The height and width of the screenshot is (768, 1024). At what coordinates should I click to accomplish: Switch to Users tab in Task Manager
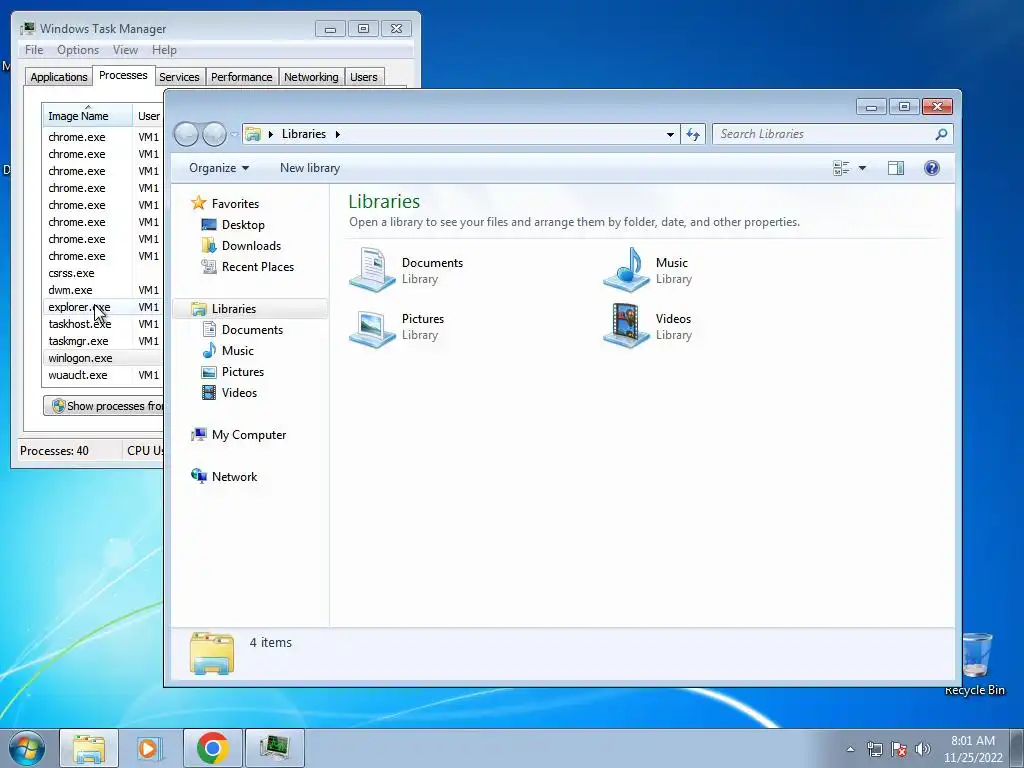pos(364,77)
